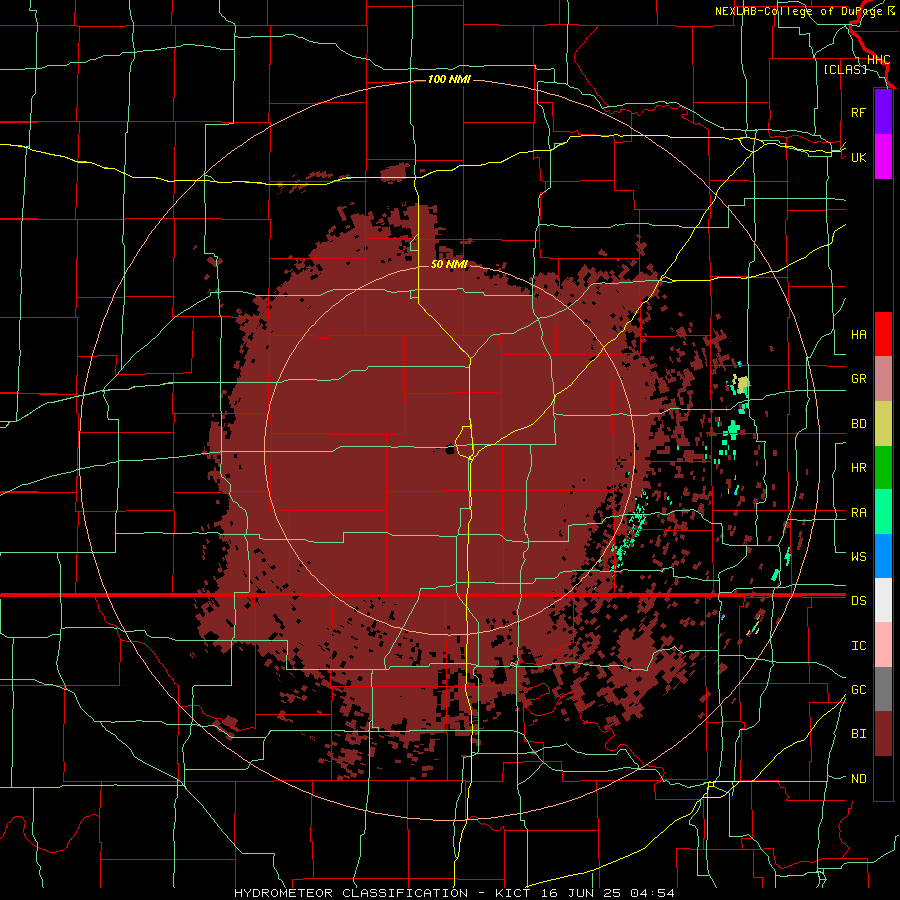900x900 pixels.
Task: Click the 100 NMI range ring label
Action: click(x=449, y=79)
